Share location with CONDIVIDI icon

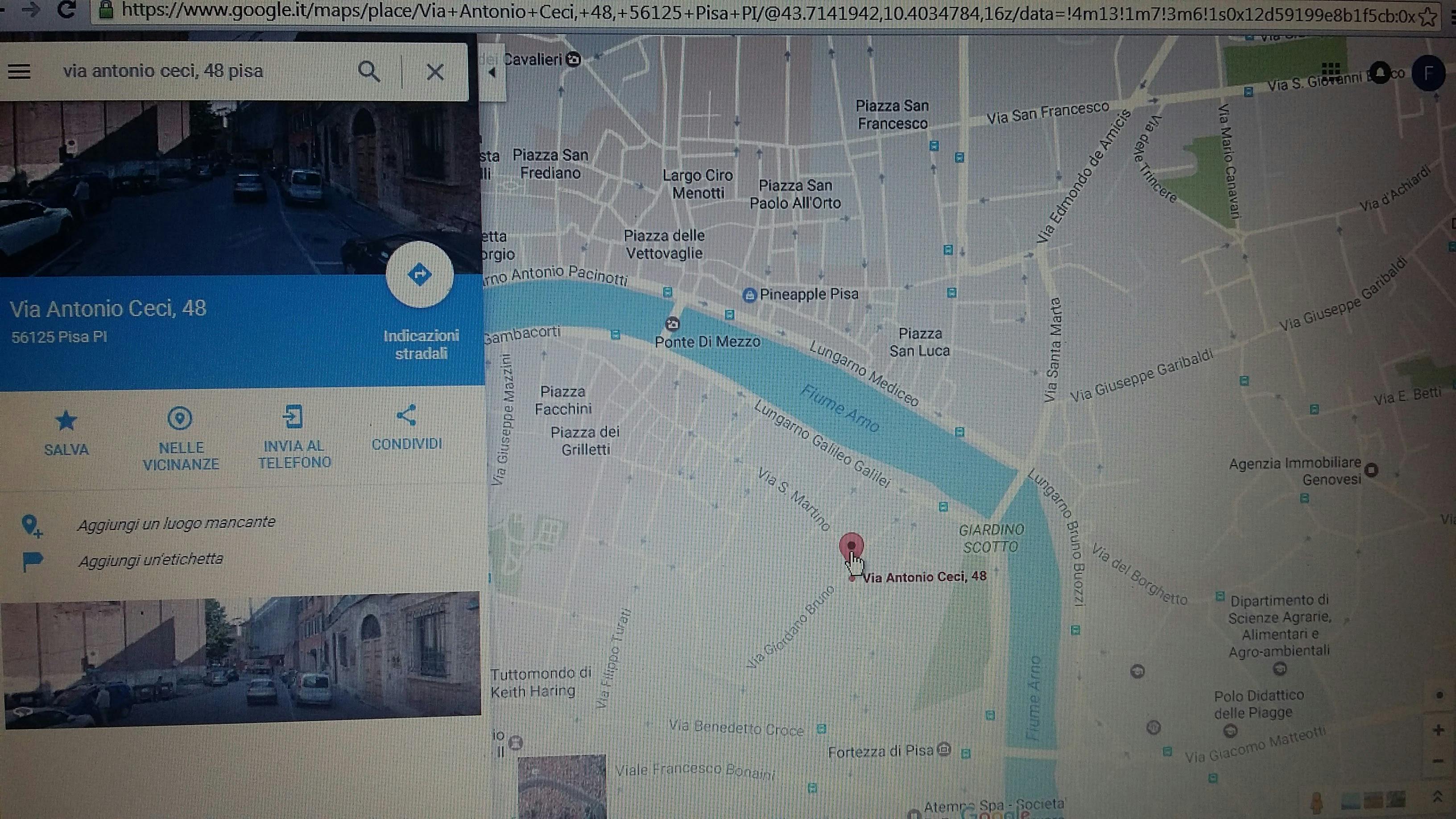point(406,415)
